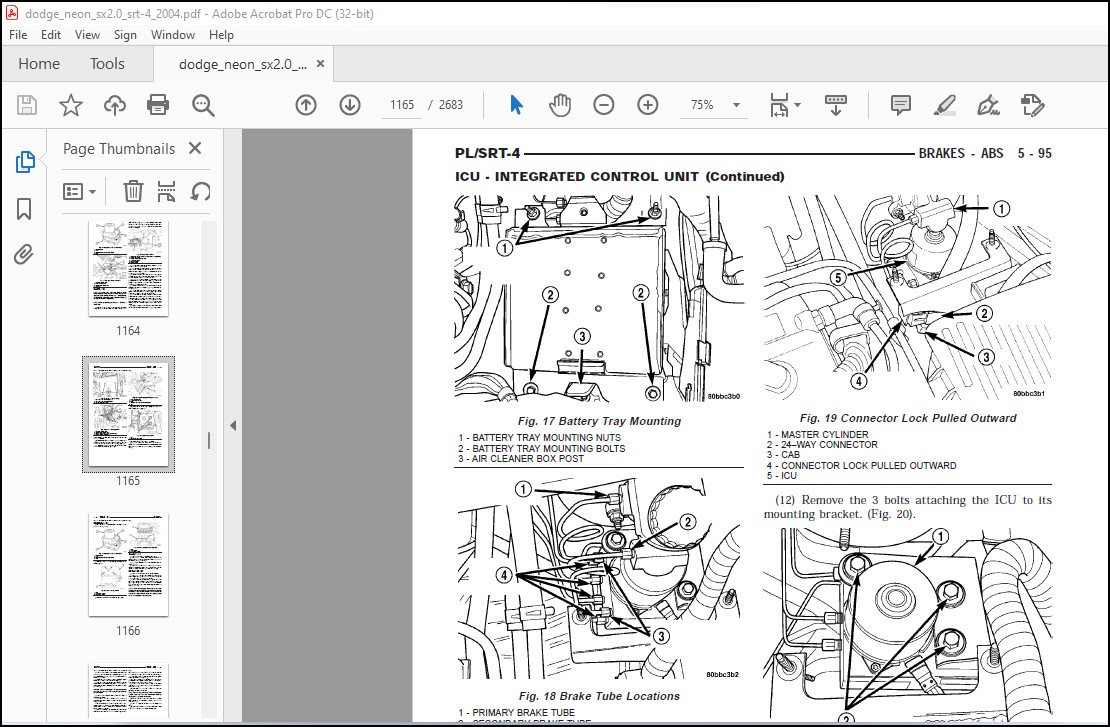Image resolution: width=1110 pixels, height=727 pixels.
Task: Zoom in with plus icon
Action: click(648, 105)
